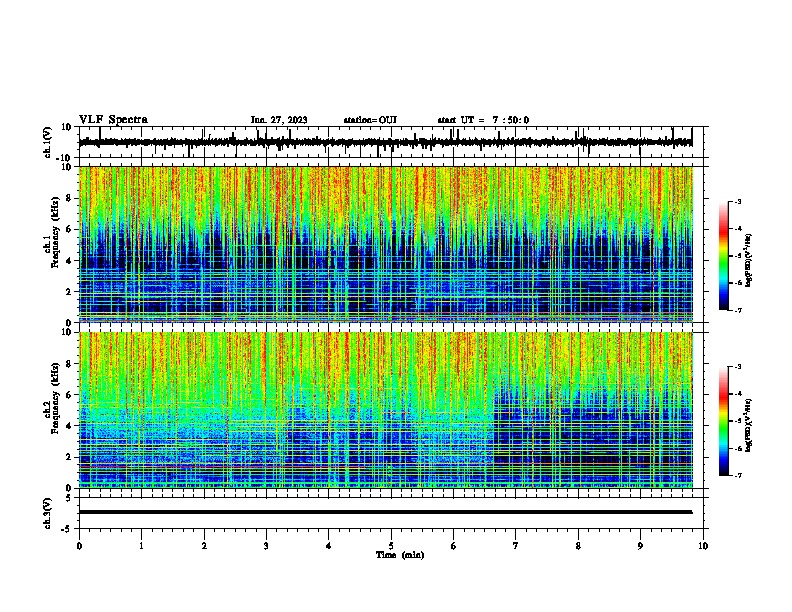Click the "ch.1(V)" axis label
This screenshot has height=612, width=792.
[48, 142]
